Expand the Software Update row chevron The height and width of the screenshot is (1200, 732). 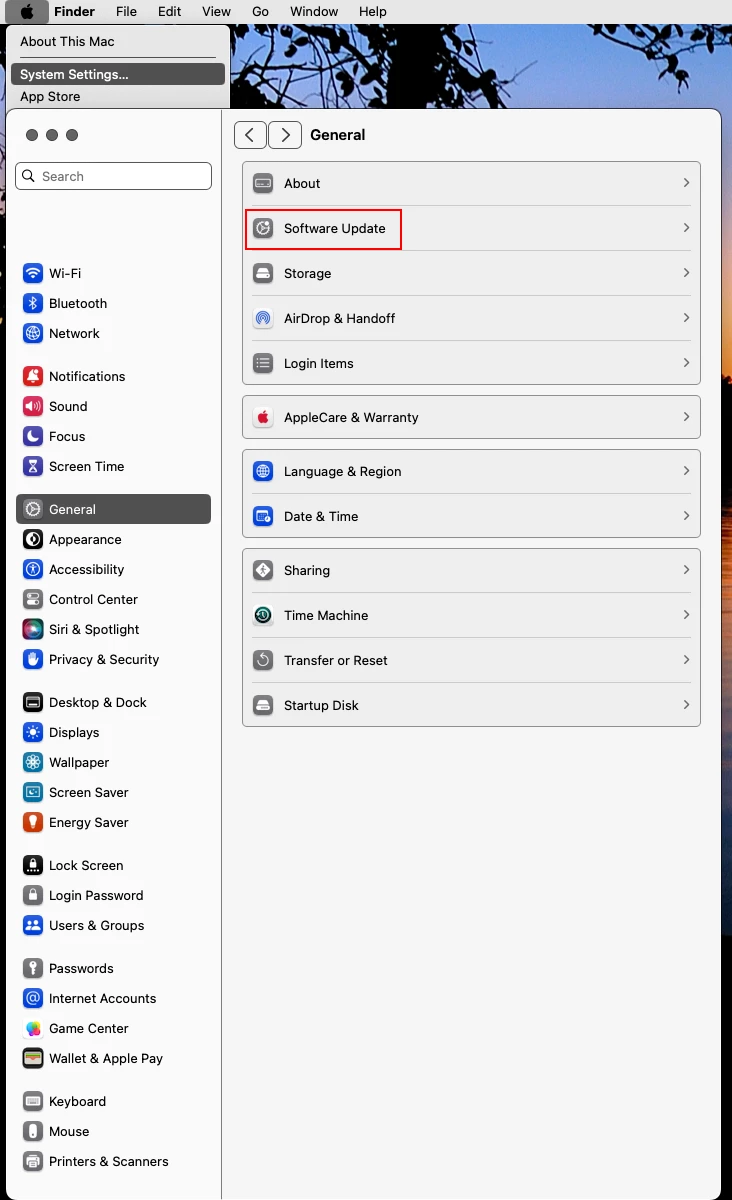(x=686, y=228)
